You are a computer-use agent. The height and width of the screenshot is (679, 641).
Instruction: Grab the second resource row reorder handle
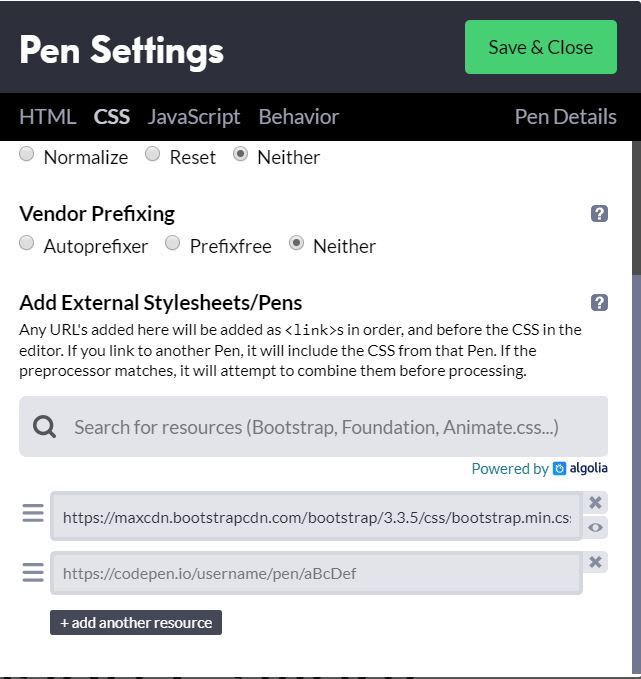pyautogui.click(x=33, y=572)
